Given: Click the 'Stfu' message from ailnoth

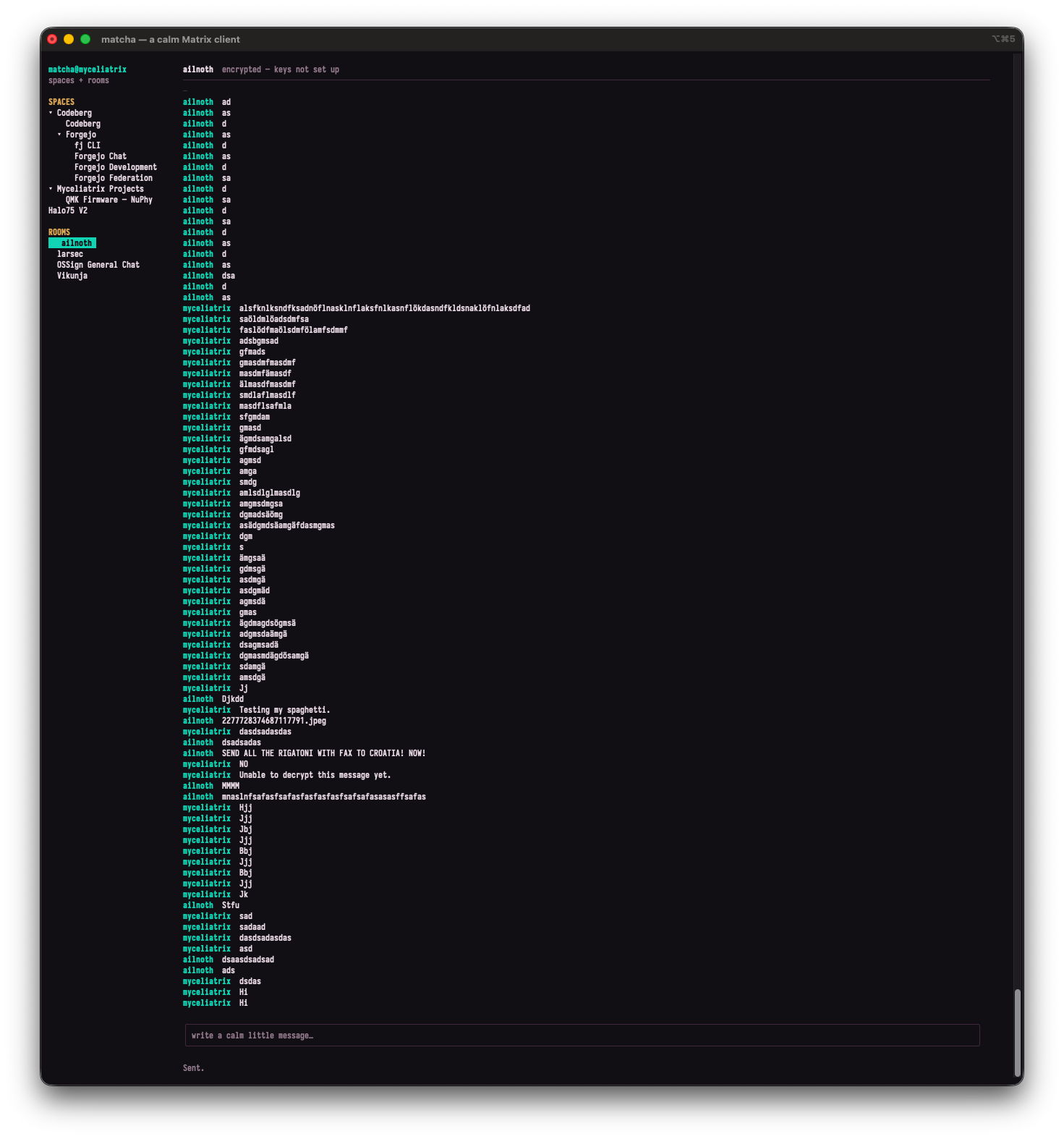Looking at the screenshot, I should (231, 905).
